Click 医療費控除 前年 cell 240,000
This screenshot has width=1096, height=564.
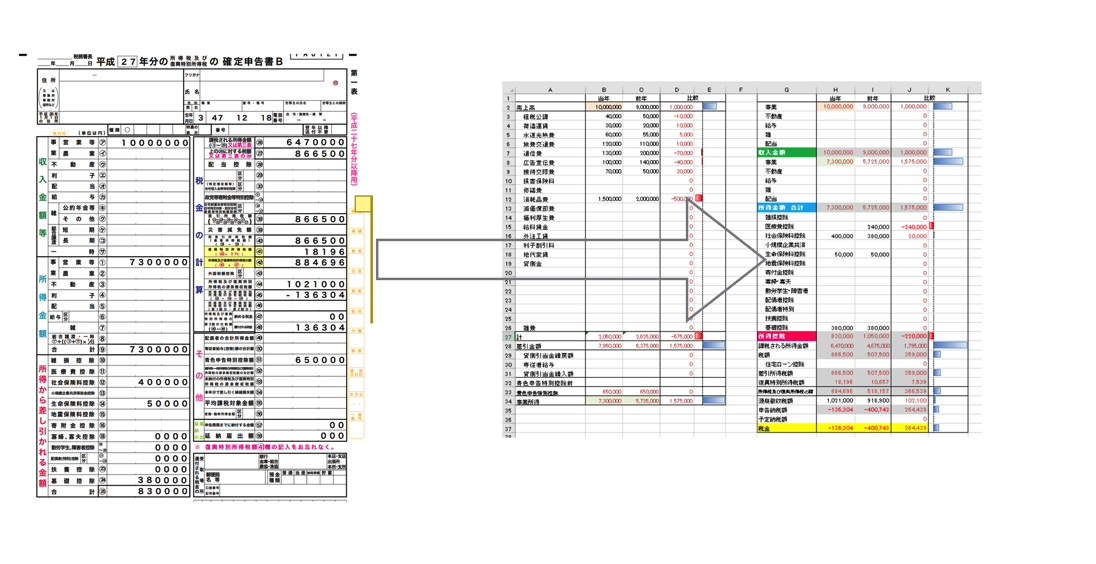tap(873, 226)
